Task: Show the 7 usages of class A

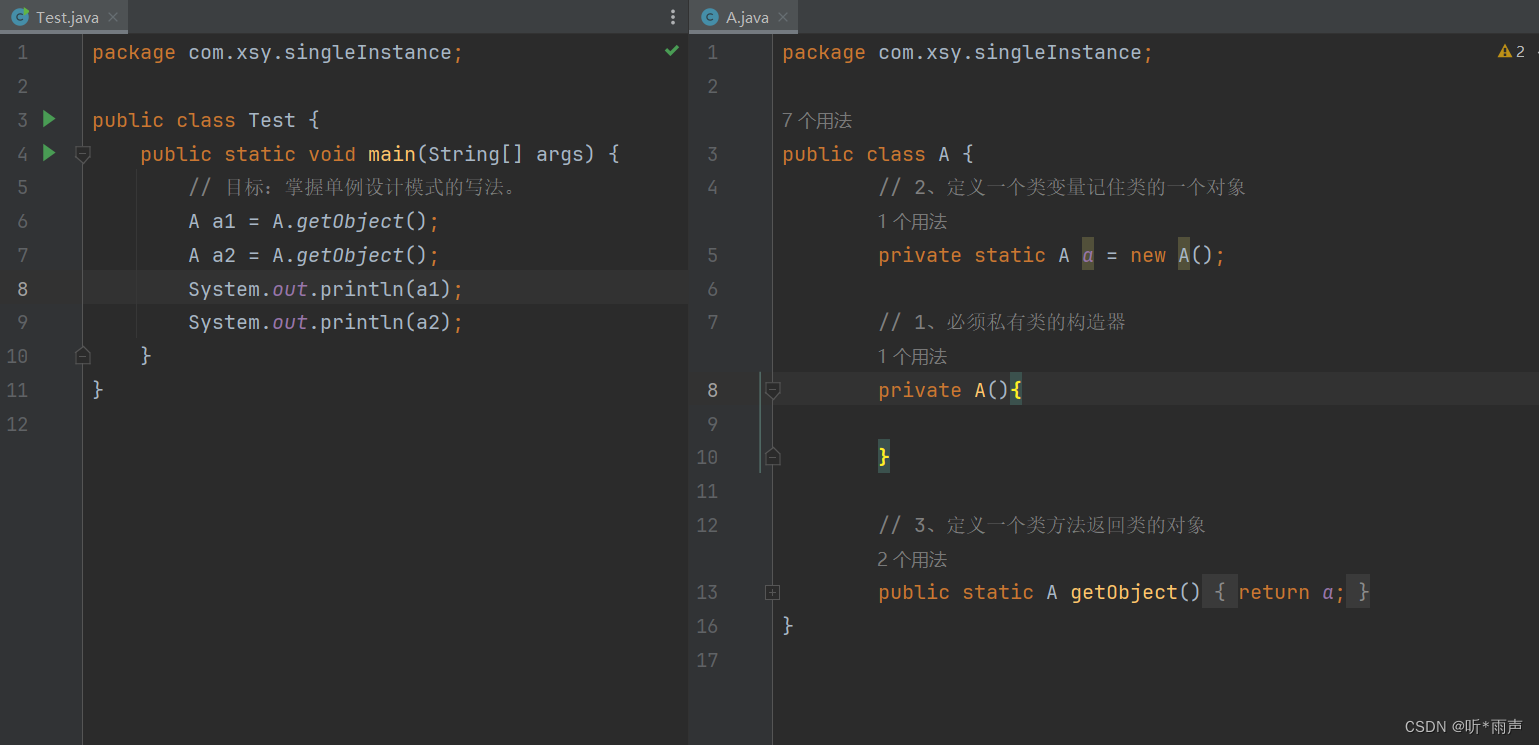Action: point(817,121)
